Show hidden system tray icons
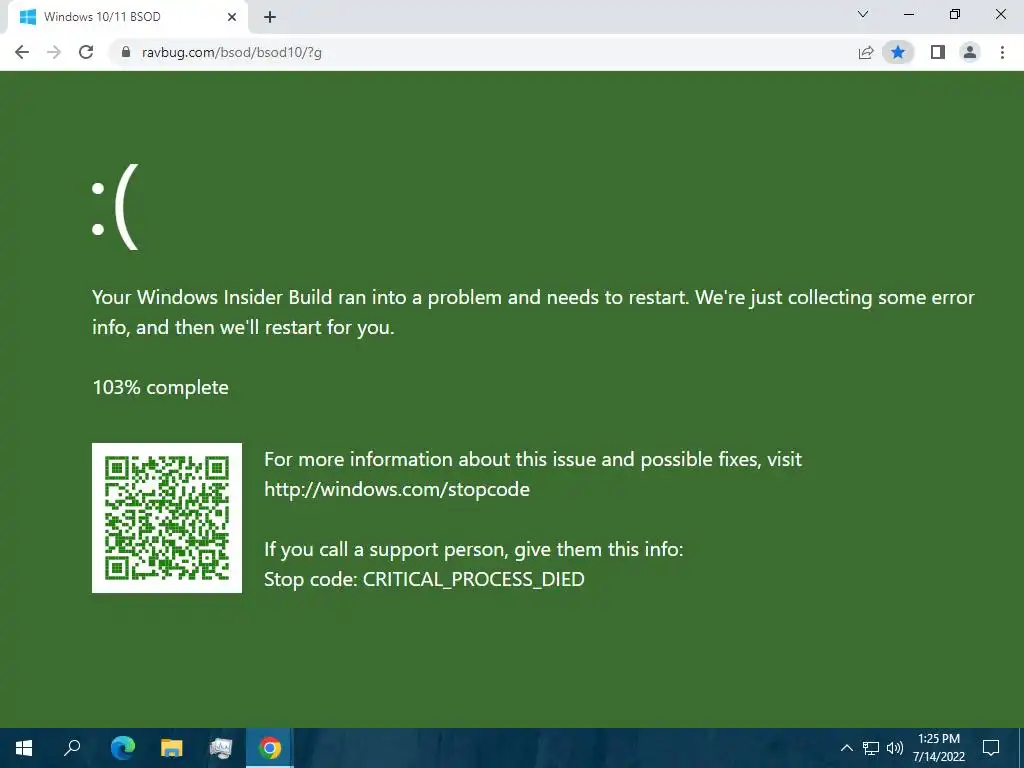Viewport: 1024px width, 768px height. coord(846,748)
